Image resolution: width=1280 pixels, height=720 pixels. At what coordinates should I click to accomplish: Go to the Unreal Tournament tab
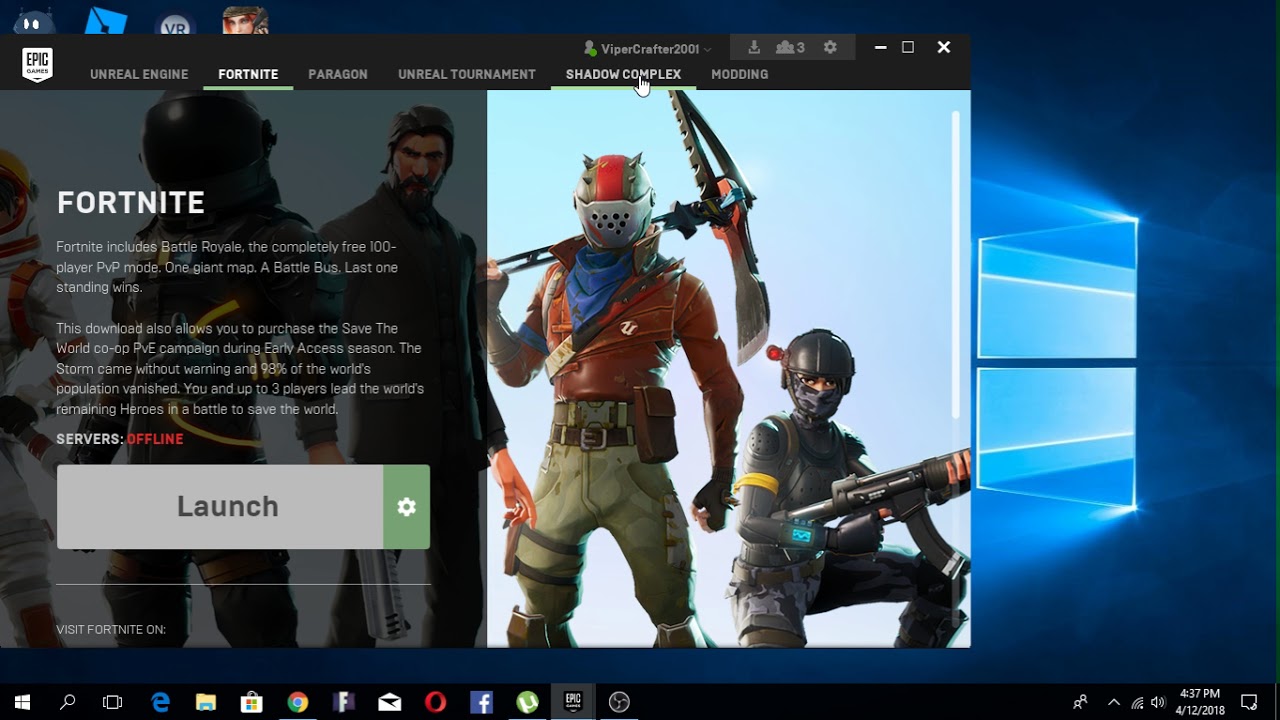467,74
